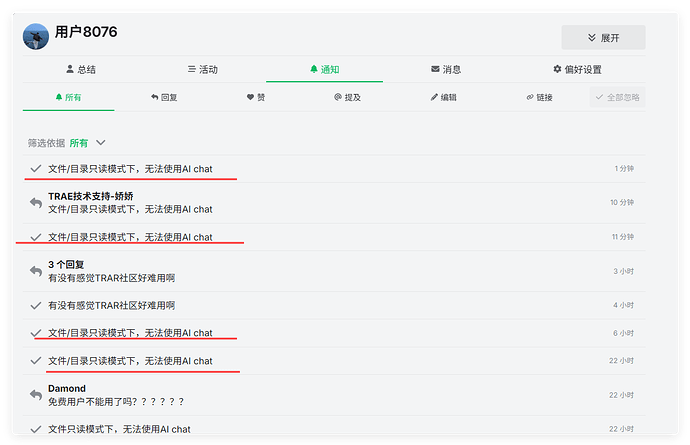Go to the 偏好设置 tab
This screenshot has width=690, height=445.
pyautogui.click(x=577, y=69)
